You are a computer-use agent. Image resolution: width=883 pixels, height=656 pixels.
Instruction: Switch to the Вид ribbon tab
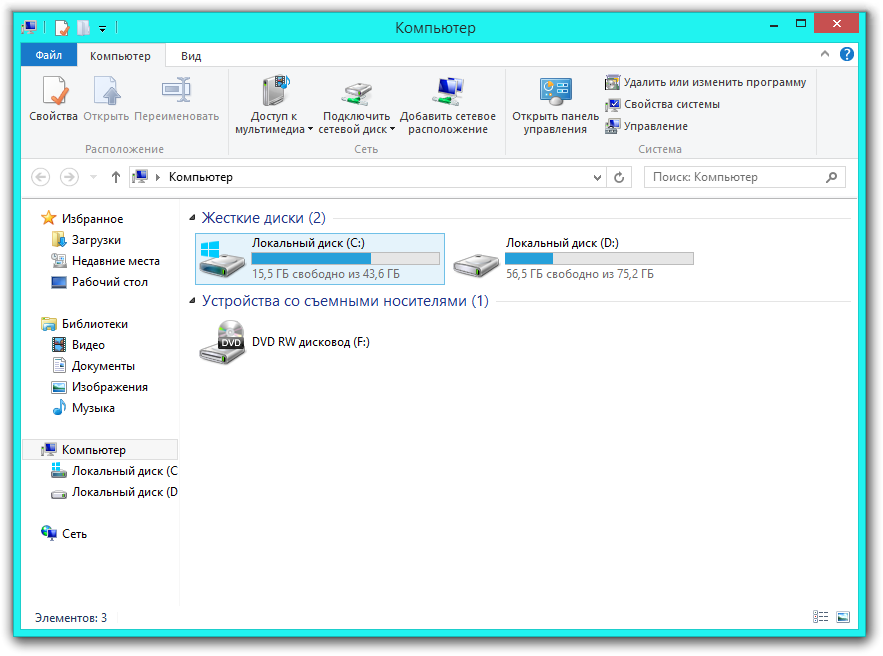tap(191, 56)
